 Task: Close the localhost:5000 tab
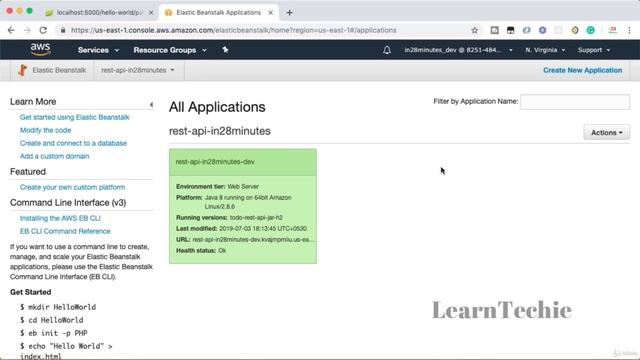(151, 13)
